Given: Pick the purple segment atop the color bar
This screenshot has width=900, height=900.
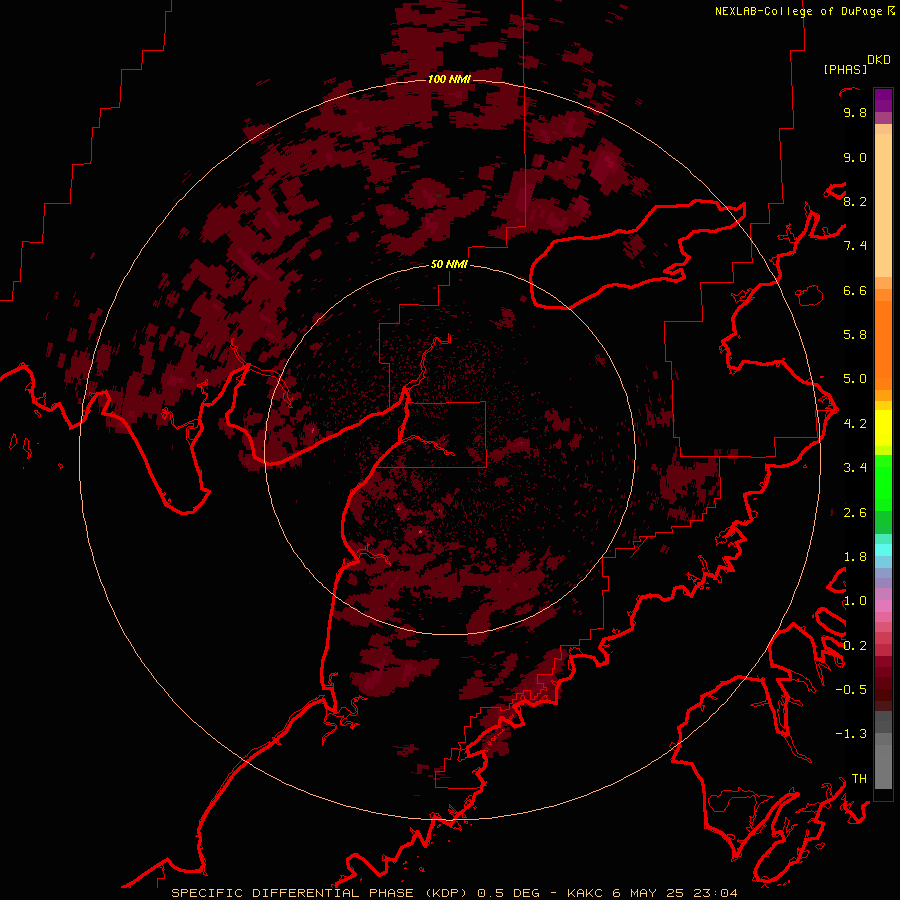Looking at the screenshot, I should (x=883, y=100).
